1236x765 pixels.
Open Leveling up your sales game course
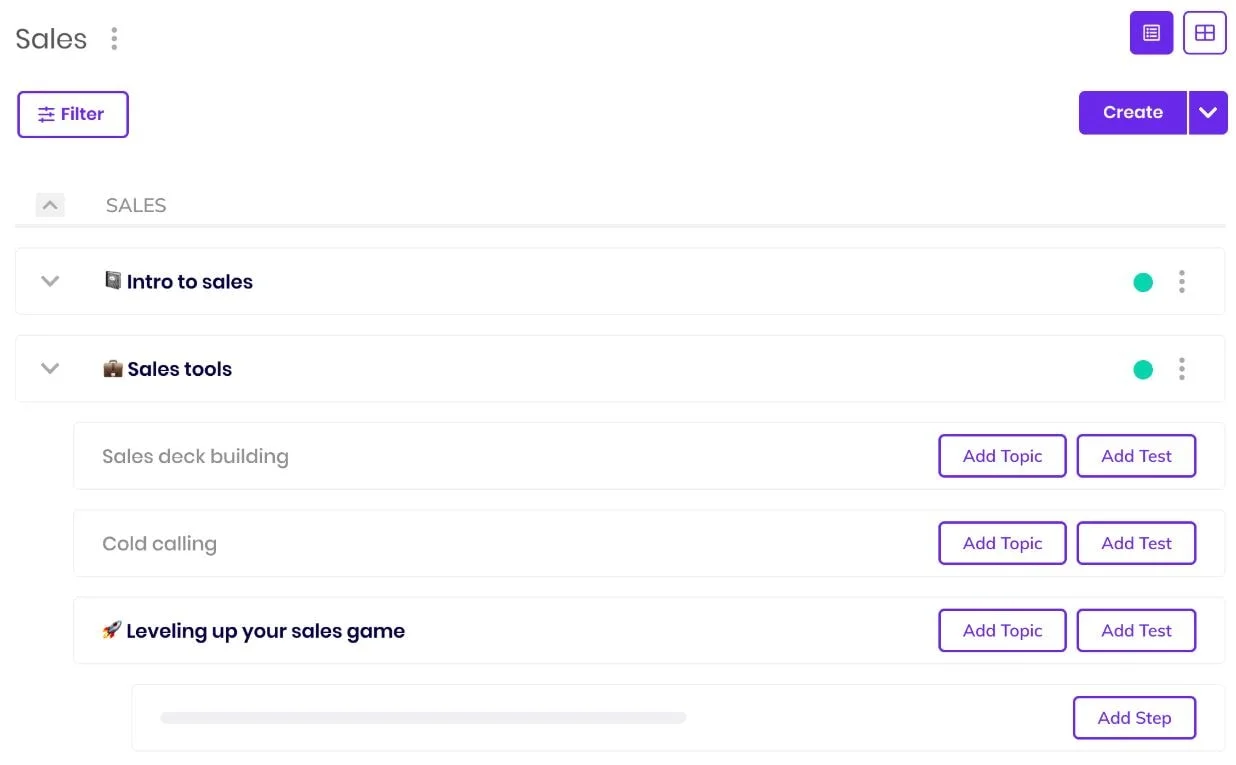265,631
